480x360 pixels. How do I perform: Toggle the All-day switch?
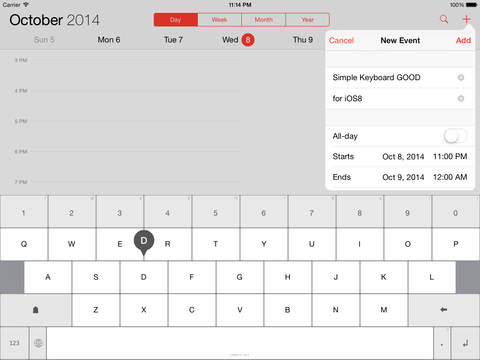455,136
